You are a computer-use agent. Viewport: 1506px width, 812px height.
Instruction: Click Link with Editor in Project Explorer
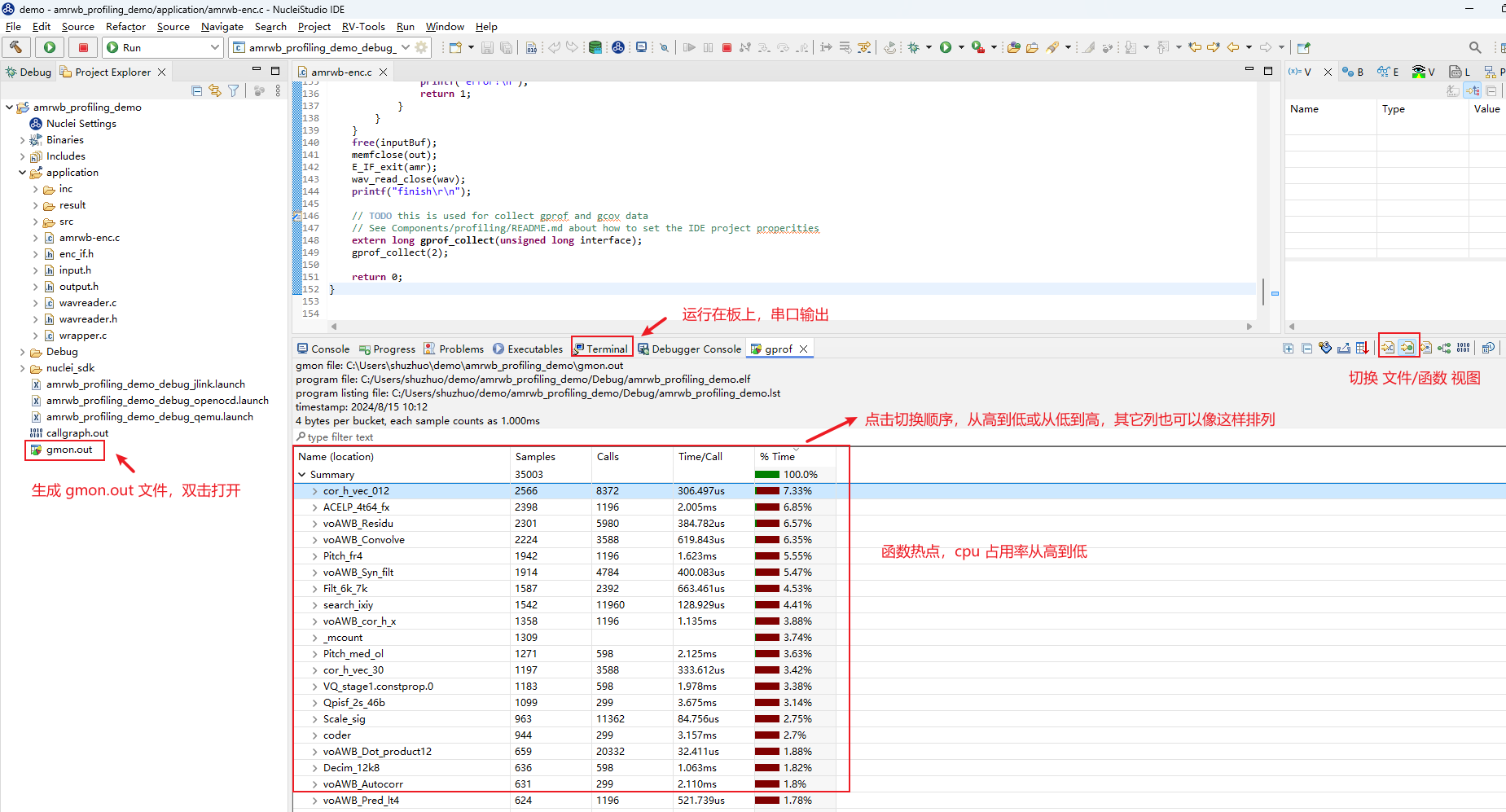click(x=215, y=90)
